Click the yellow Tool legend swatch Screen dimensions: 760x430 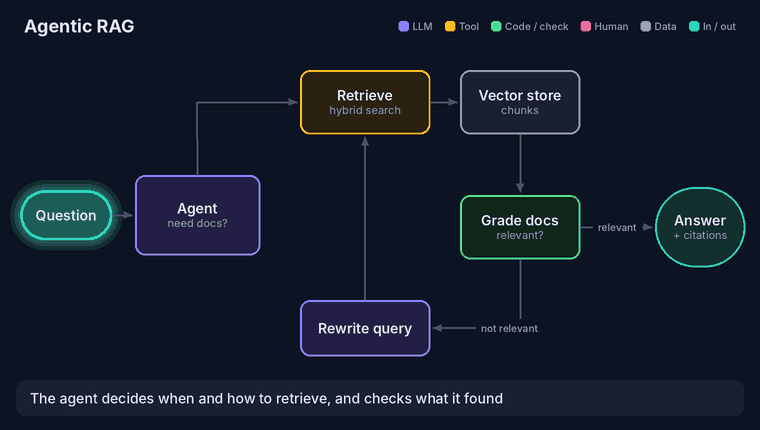click(x=450, y=26)
